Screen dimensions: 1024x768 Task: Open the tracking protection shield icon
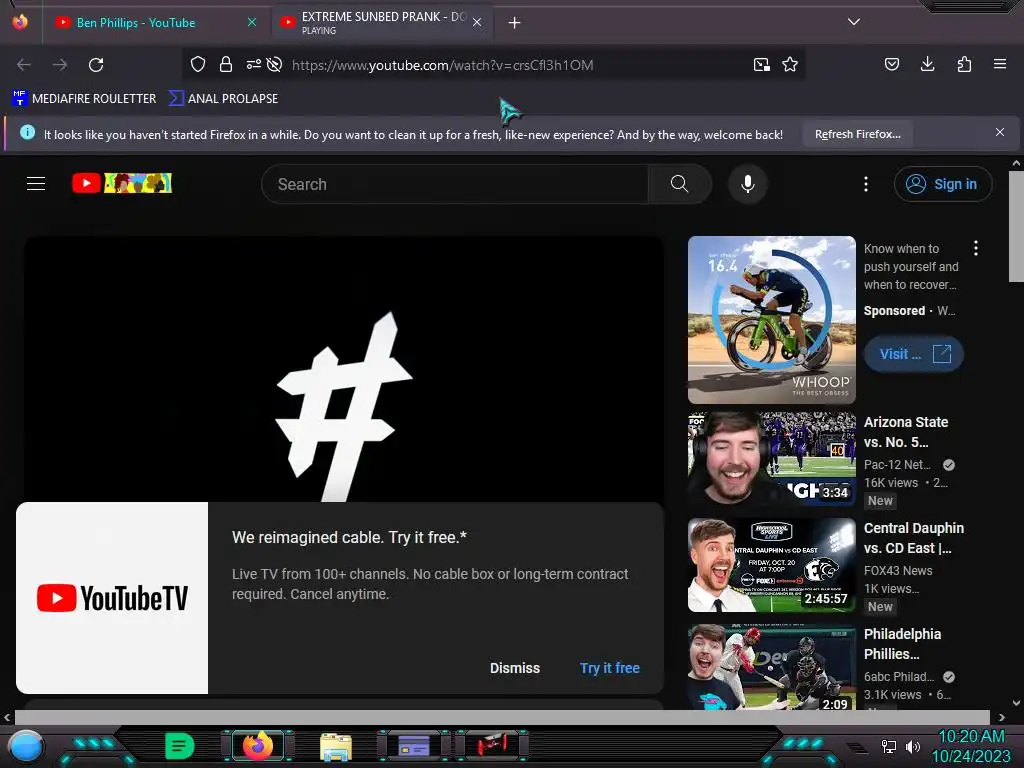pos(198,64)
